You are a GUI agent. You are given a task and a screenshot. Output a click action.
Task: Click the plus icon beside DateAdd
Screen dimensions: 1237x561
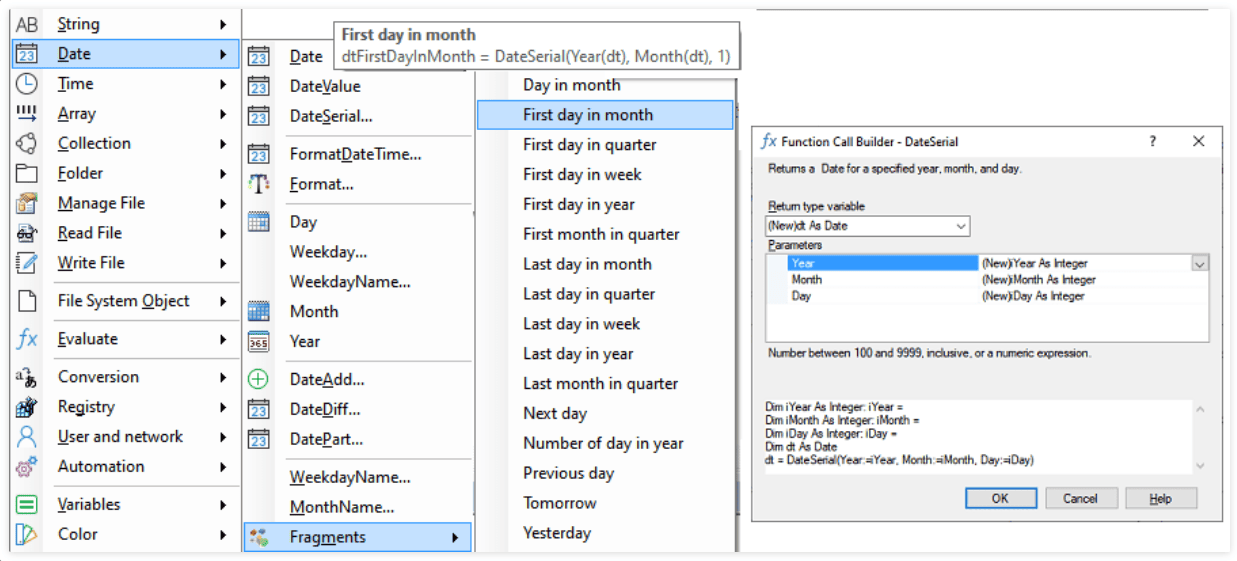point(258,379)
